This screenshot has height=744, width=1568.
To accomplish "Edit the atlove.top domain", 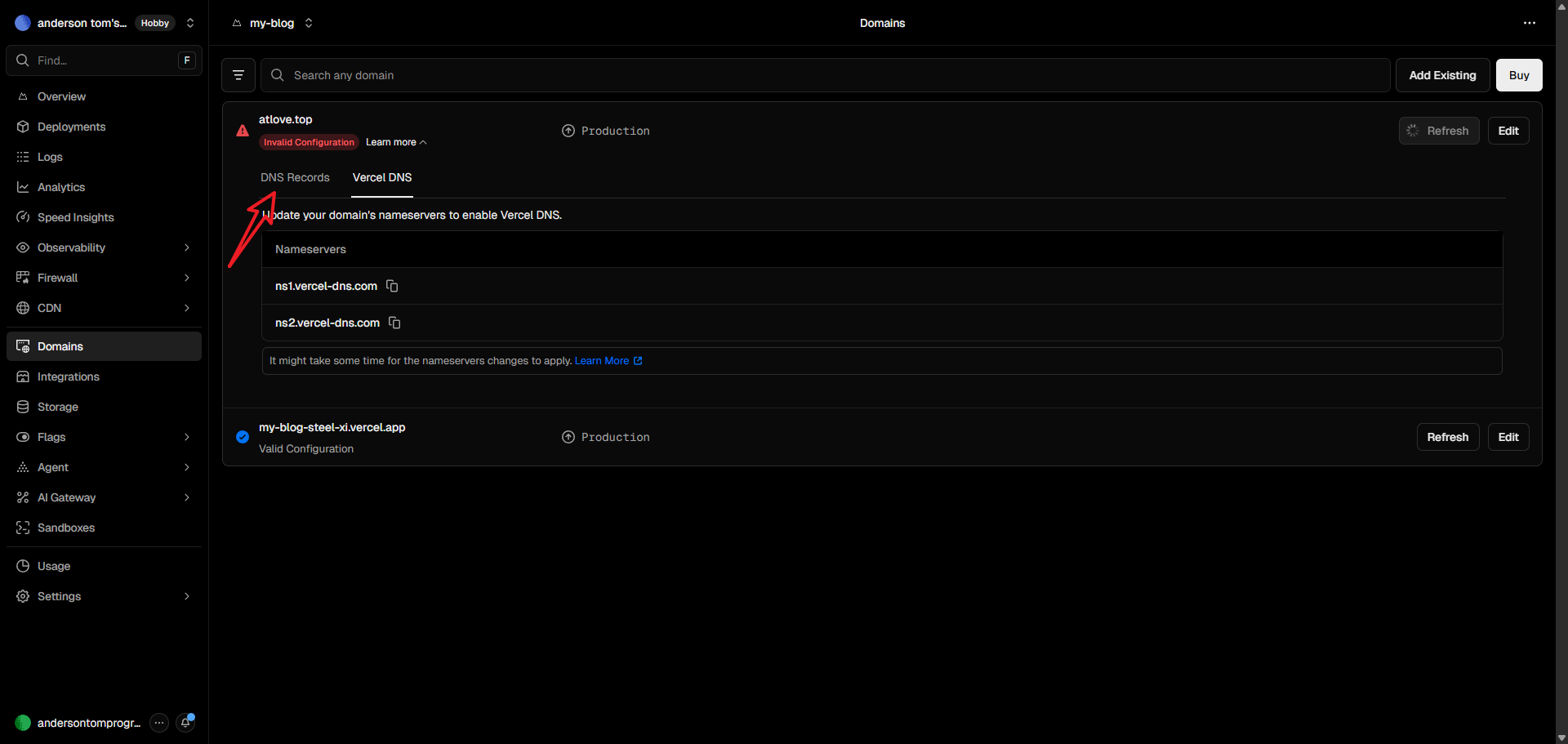I will tap(1508, 131).
